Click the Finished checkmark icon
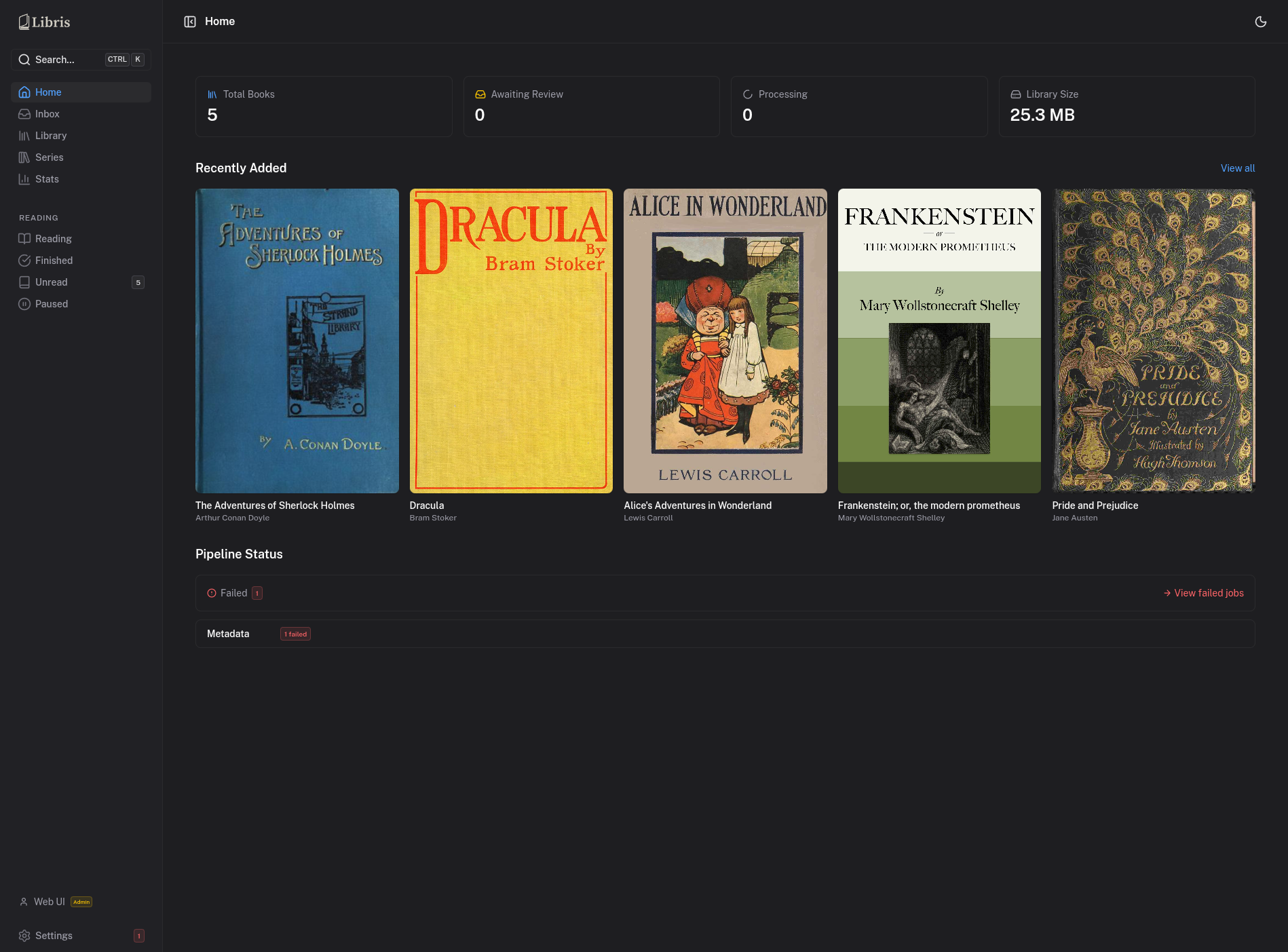Viewport: 1288px width, 952px height. pos(24,261)
